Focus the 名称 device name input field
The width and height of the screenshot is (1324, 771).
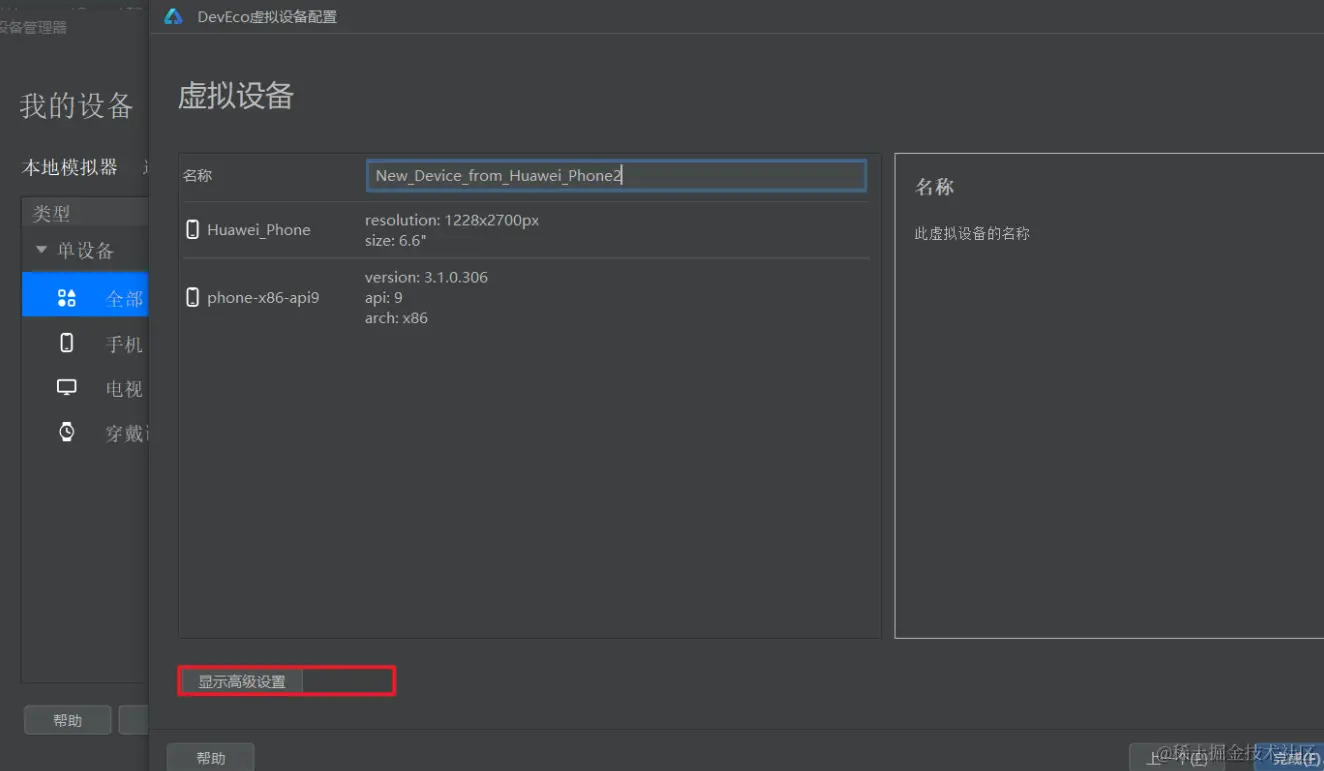click(x=616, y=176)
